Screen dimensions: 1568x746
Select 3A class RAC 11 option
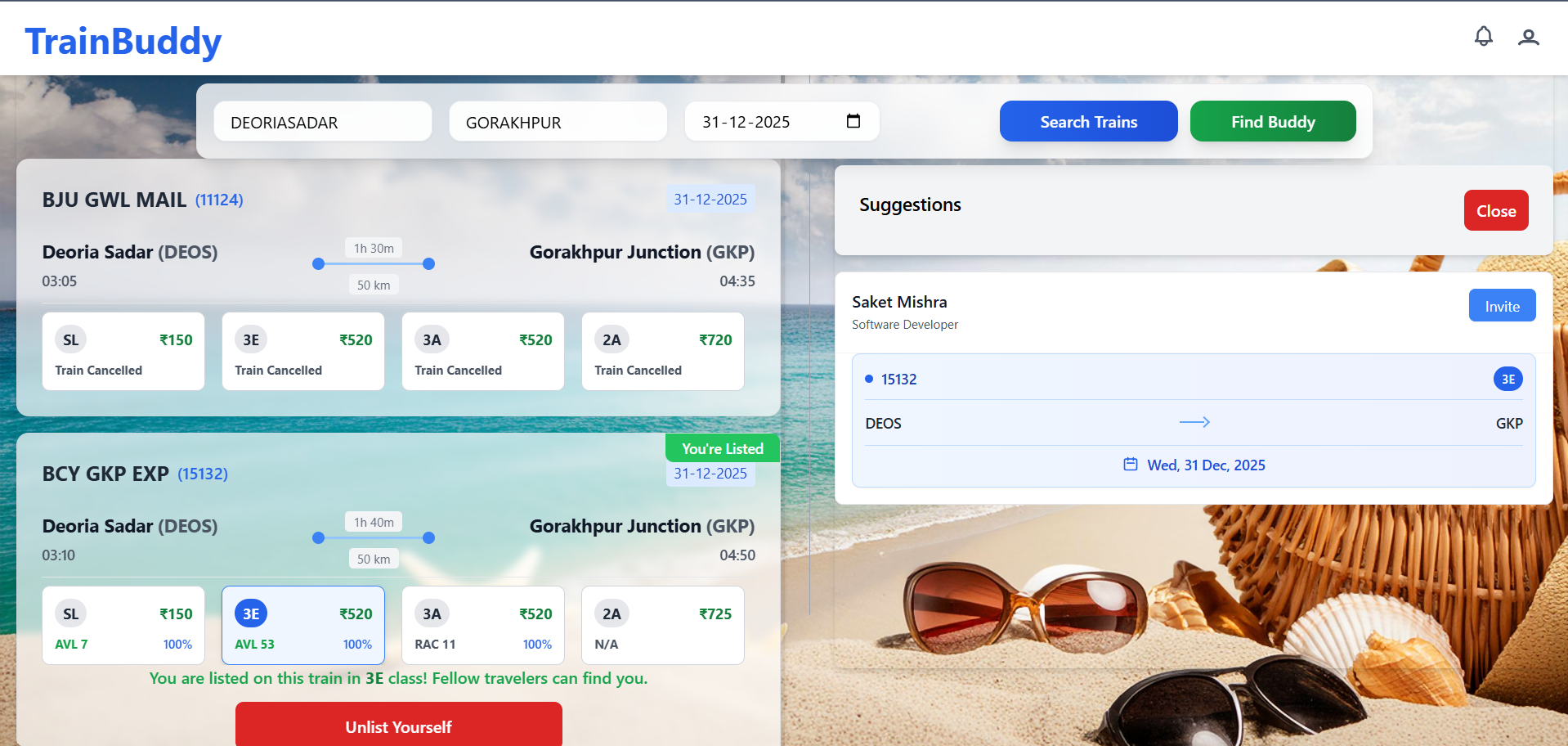pyautogui.click(x=483, y=626)
